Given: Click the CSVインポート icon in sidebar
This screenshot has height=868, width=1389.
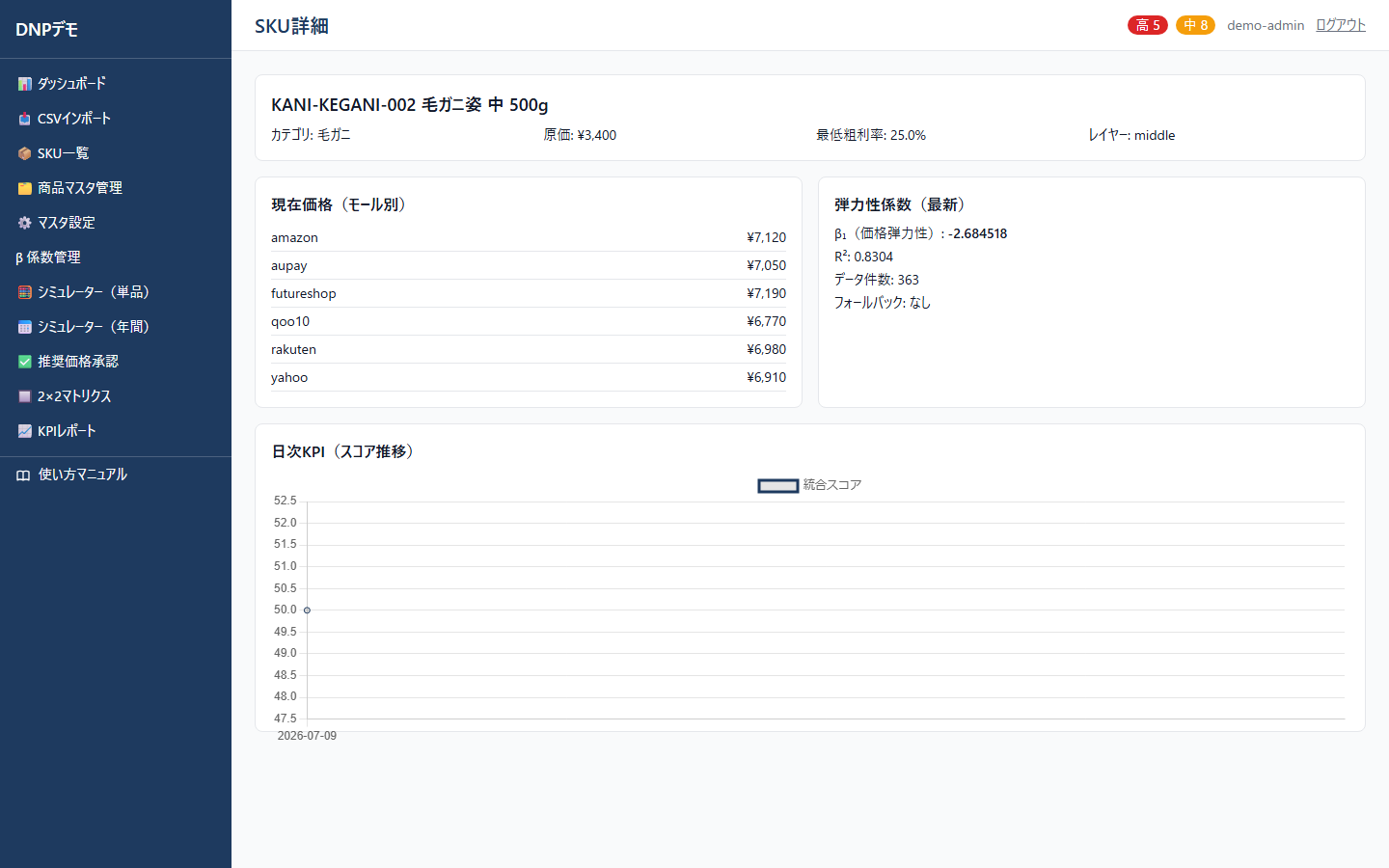Looking at the screenshot, I should [25, 119].
